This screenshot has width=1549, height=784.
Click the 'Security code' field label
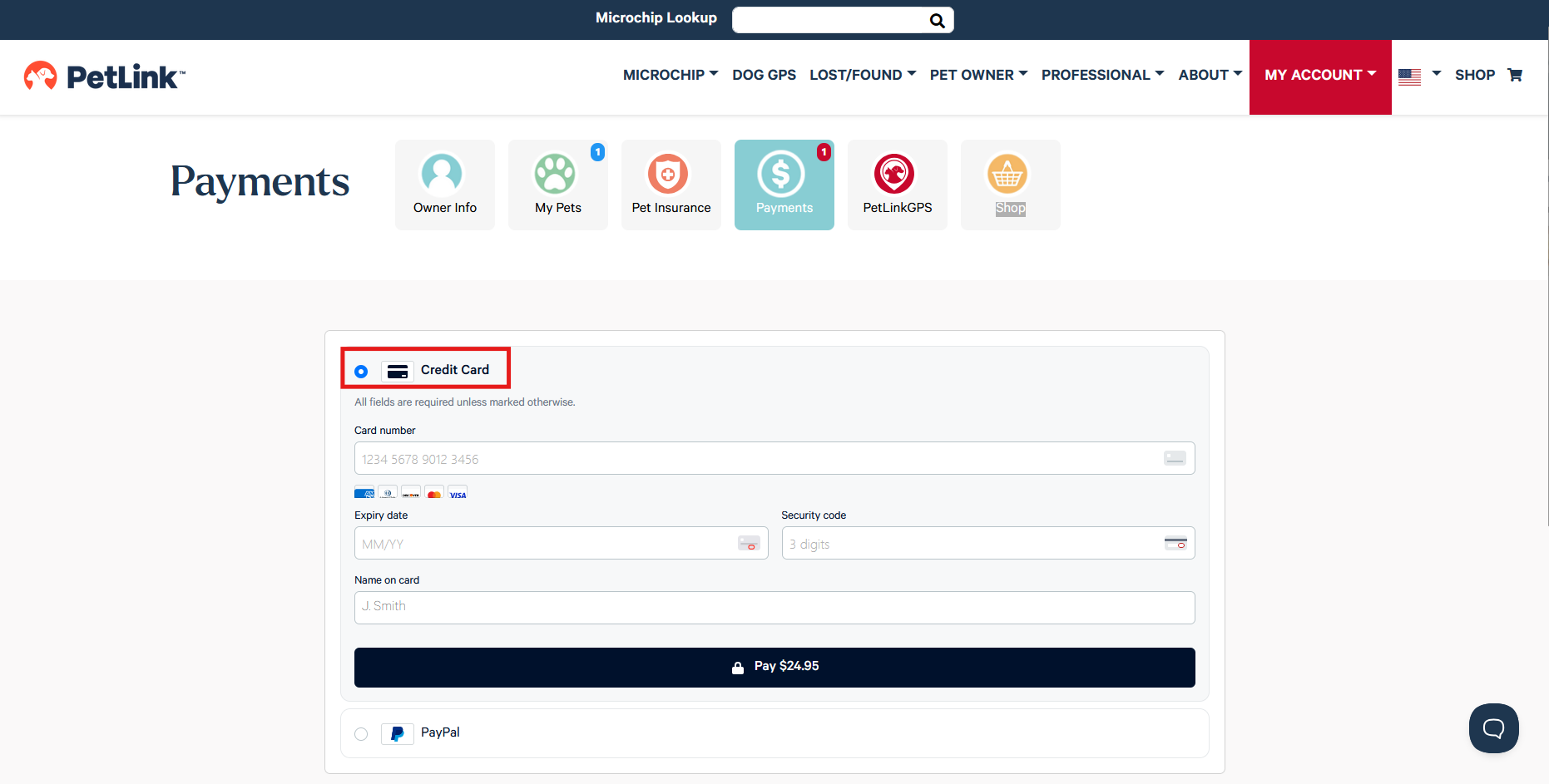tap(814, 515)
